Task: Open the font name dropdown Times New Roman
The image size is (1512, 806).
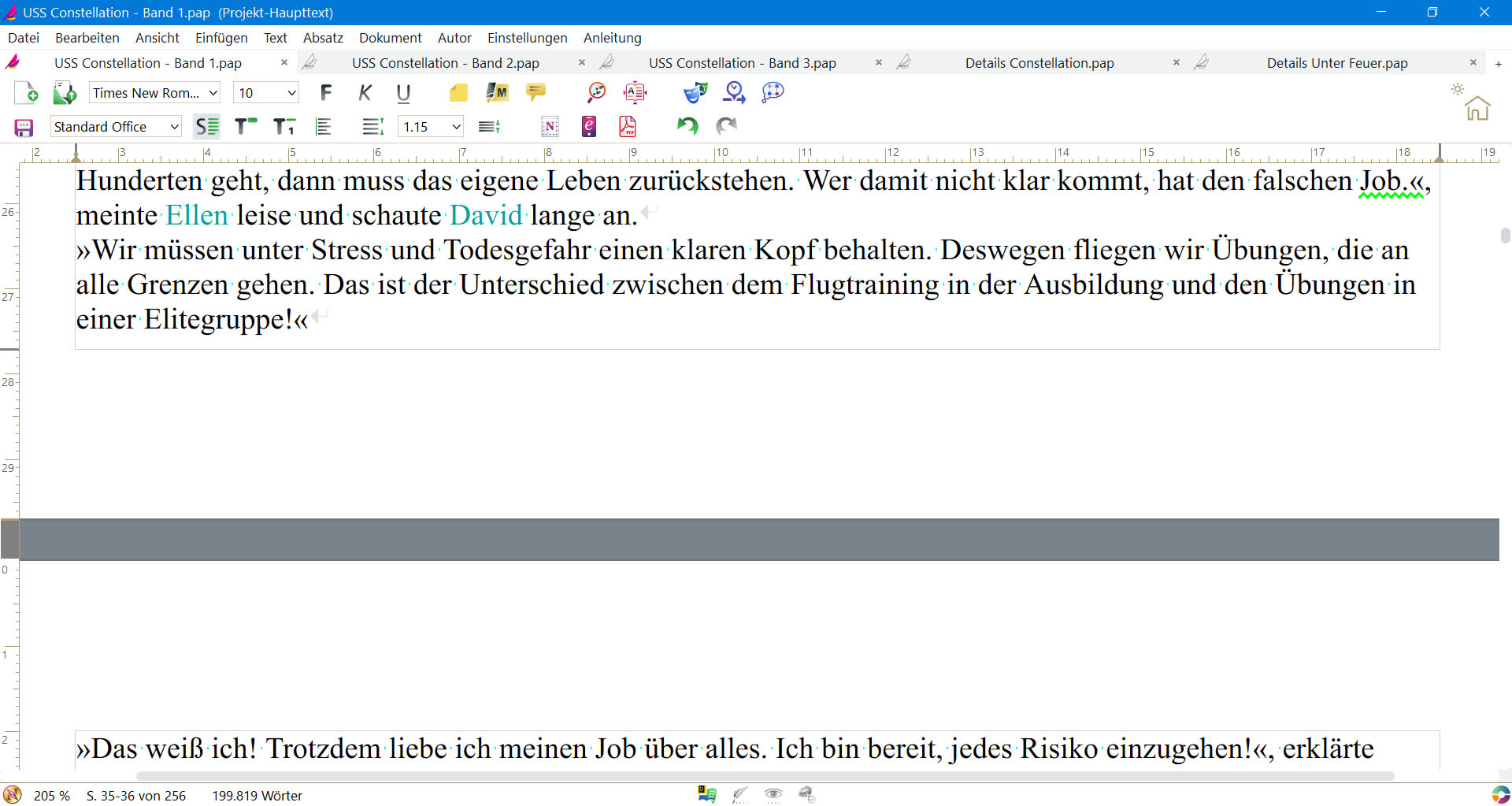Action: point(154,93)
